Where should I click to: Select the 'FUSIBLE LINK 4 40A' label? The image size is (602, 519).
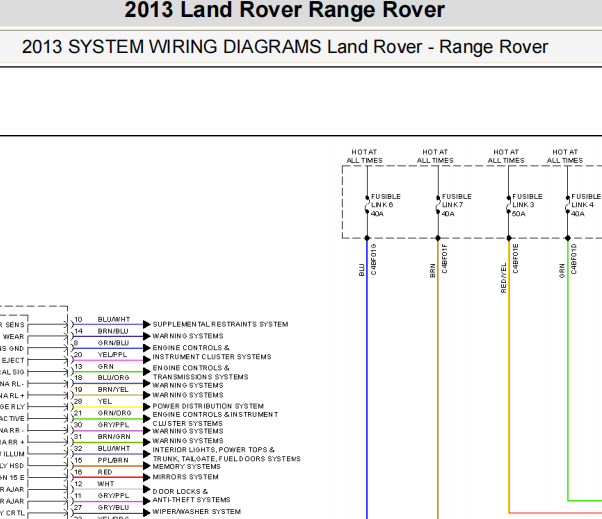pyautogui.click(x=586, y=205)
